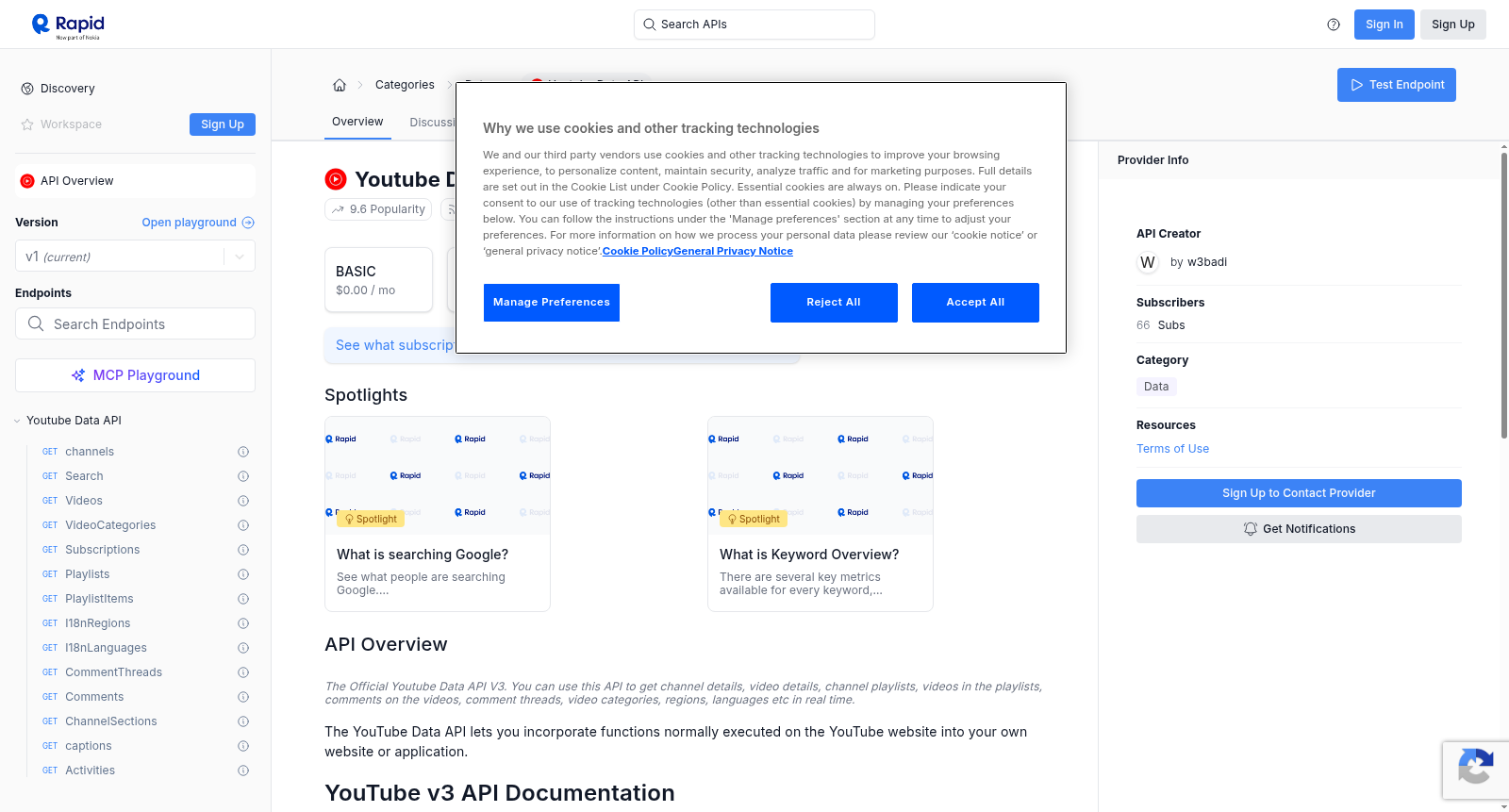Click Sign Up beside Workspace
Viewport: 1509px width, 812px height.
(223, 124)
